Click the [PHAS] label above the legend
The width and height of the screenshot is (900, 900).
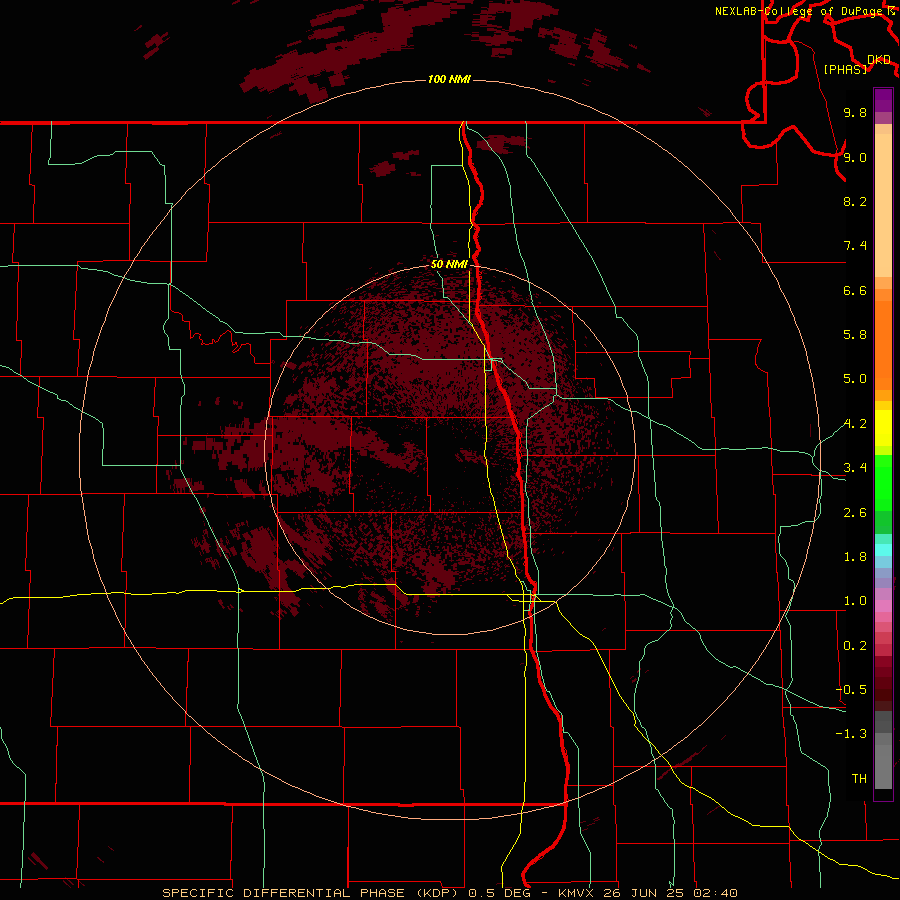[845, 69]
